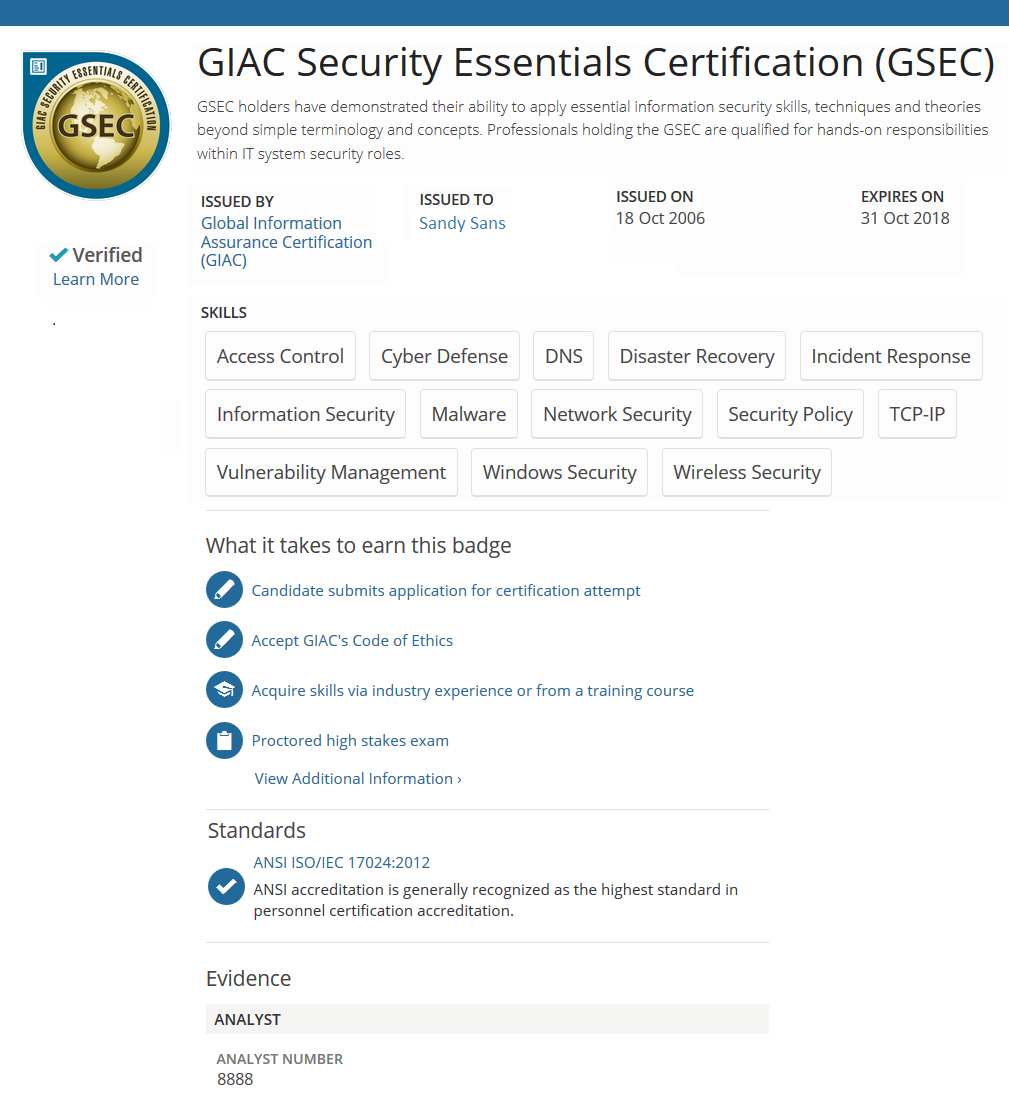Select the TCP-IP skill tag
1009x1099 pixels.
pyautogui.click(x=917, y=414)
